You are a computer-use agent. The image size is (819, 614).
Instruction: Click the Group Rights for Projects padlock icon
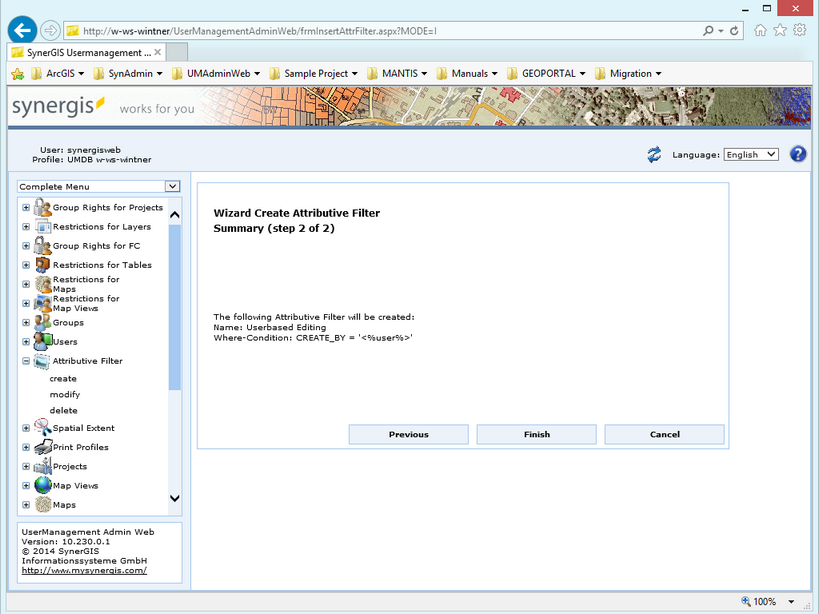(40, 208)
